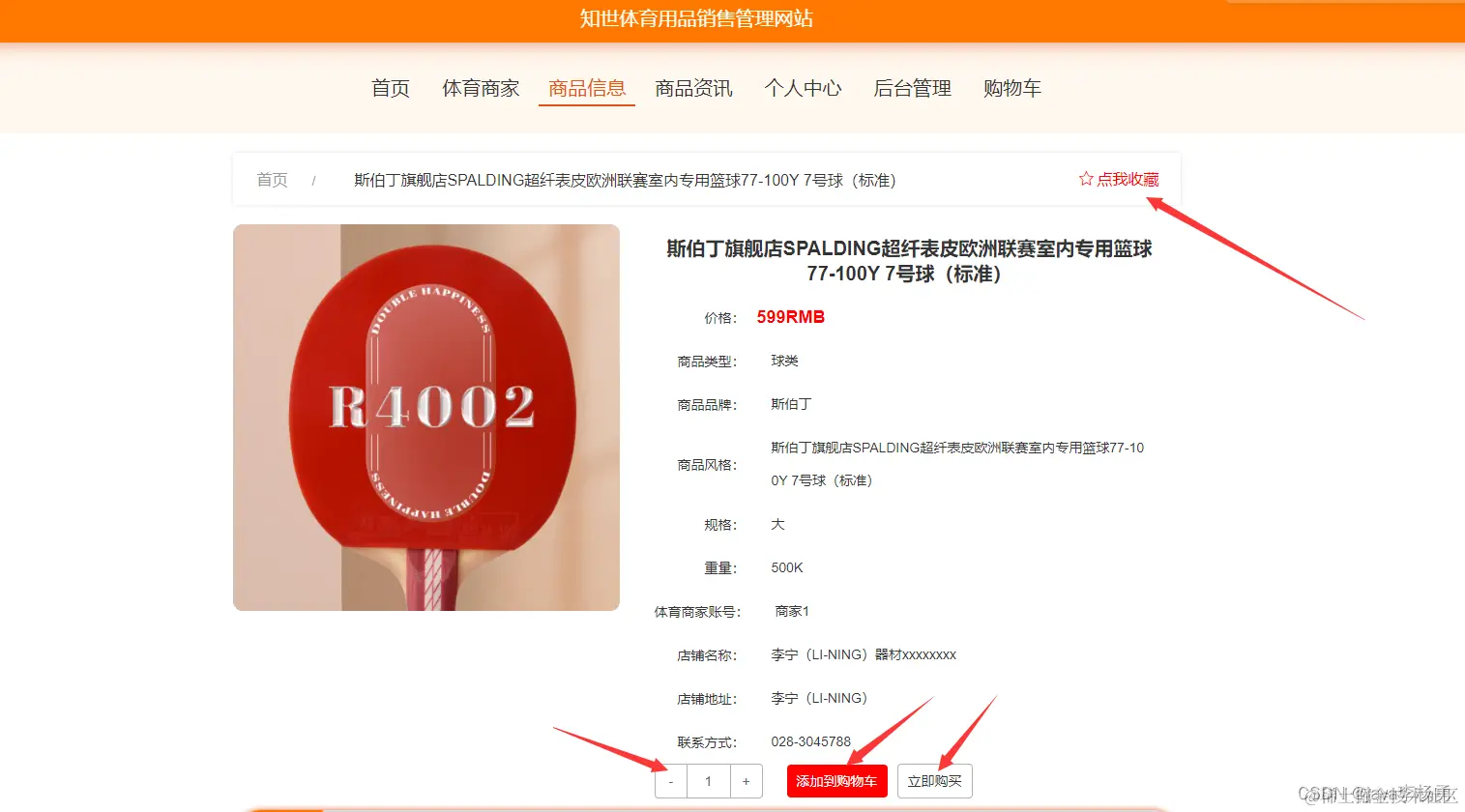The width and height of the screenshot is (1465, 812).
Task: Click the 球类 product type value
Action: [784, 361]
